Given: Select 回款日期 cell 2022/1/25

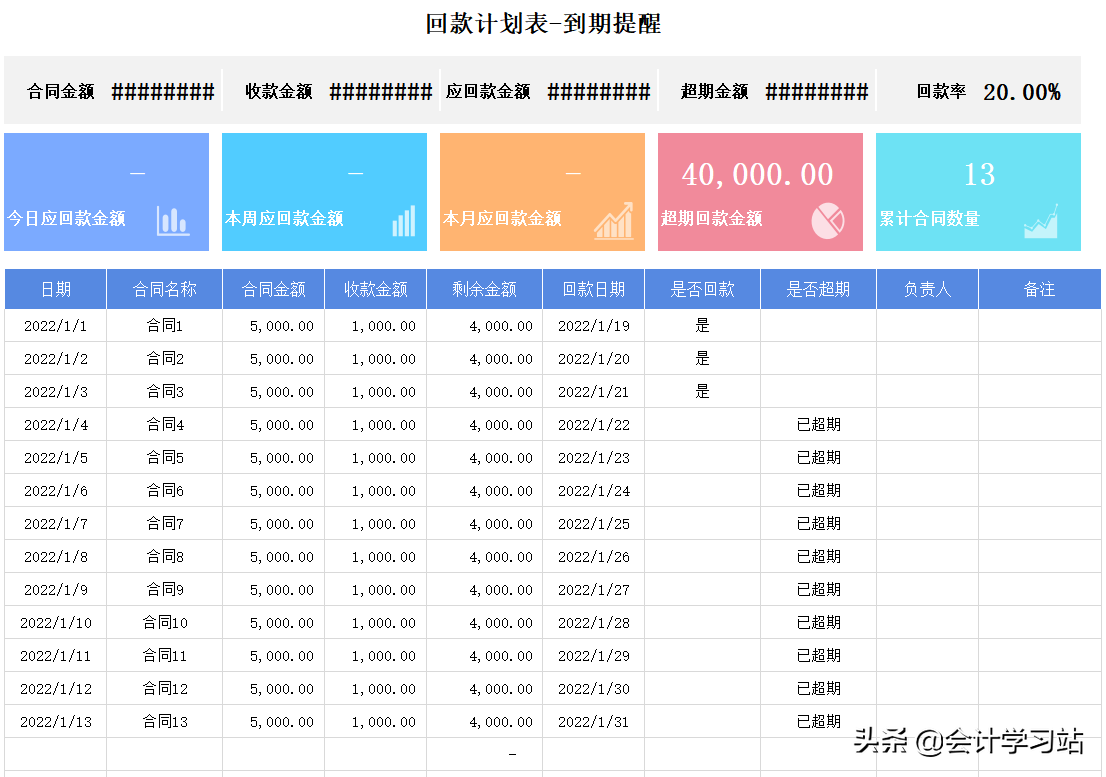Looking at the screenshot, I should (594, 524).
